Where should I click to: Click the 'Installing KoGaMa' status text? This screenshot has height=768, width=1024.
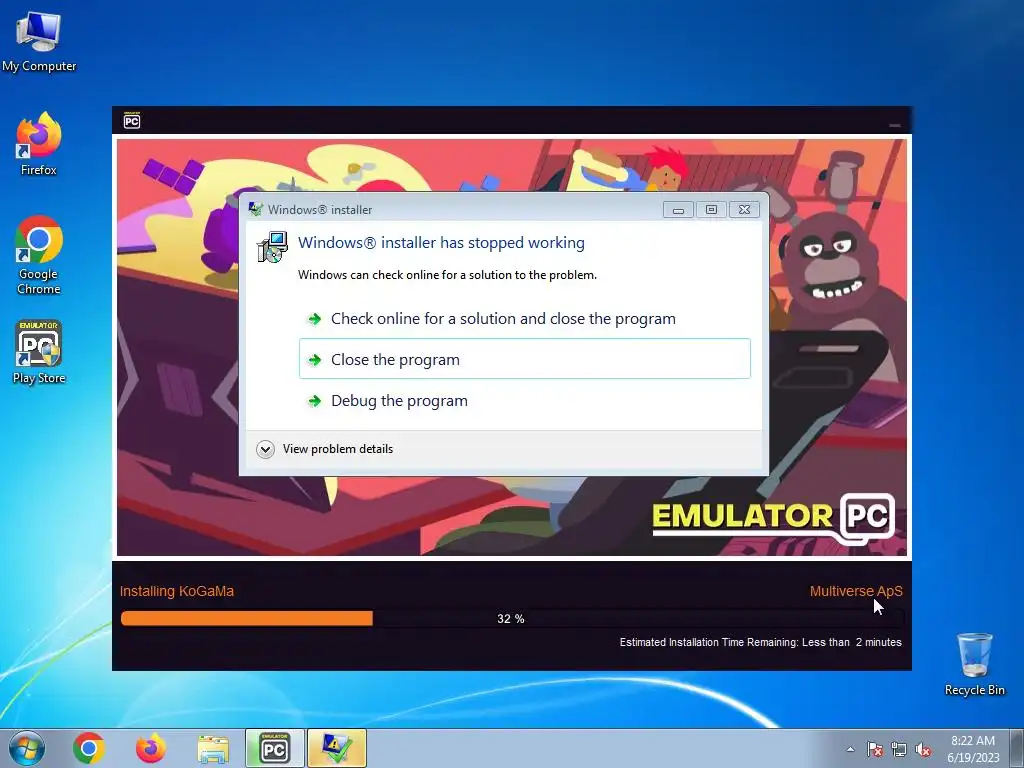[176, 591]
